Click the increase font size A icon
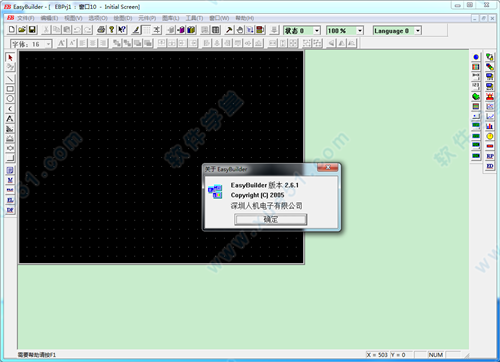Image resolution: width=500 pixels, height=362 pixels. 61,43
